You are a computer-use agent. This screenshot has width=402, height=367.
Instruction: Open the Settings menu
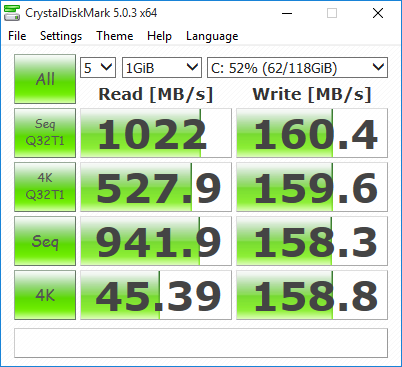click(61, 36)
